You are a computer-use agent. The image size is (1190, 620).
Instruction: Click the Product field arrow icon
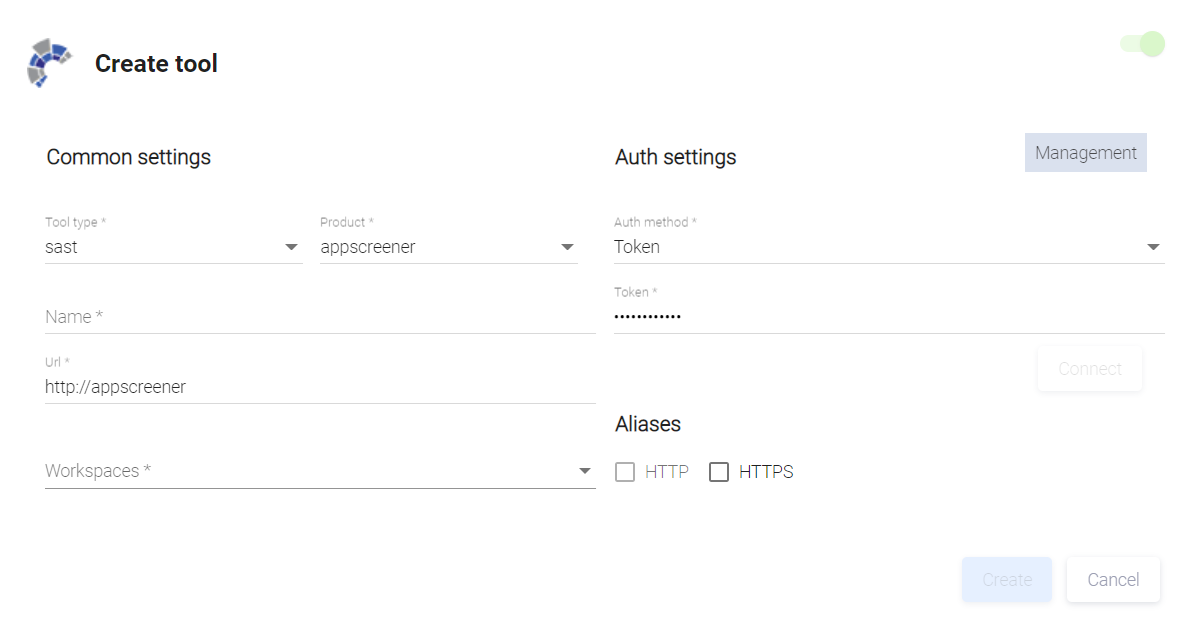(x=567, y=247)
